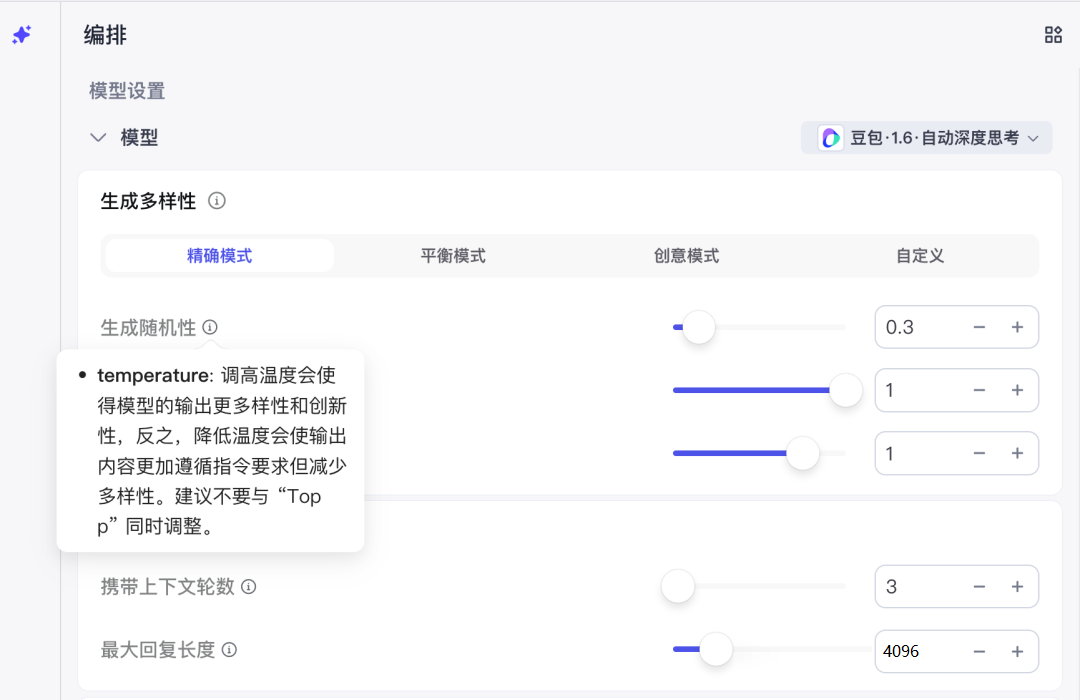Click info icon next to 生成多样性
This screenshot has height=700, width=1080.
(x=217, y=201)
